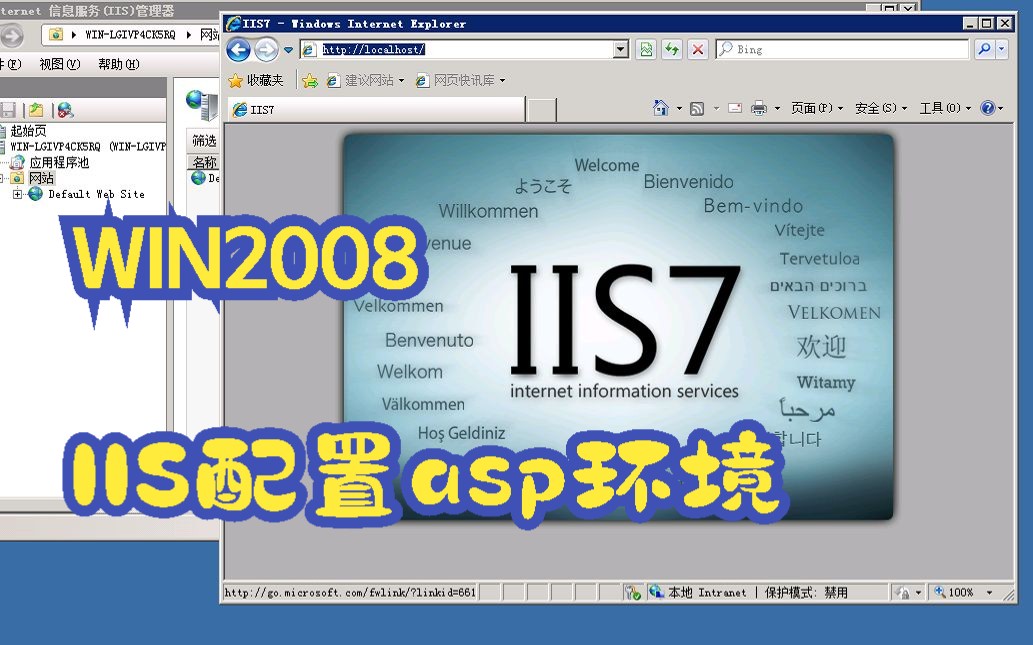This screenshot has height=645, width=1033.
Task: Select the IIS7 browser tab
Action: point(377,109)
